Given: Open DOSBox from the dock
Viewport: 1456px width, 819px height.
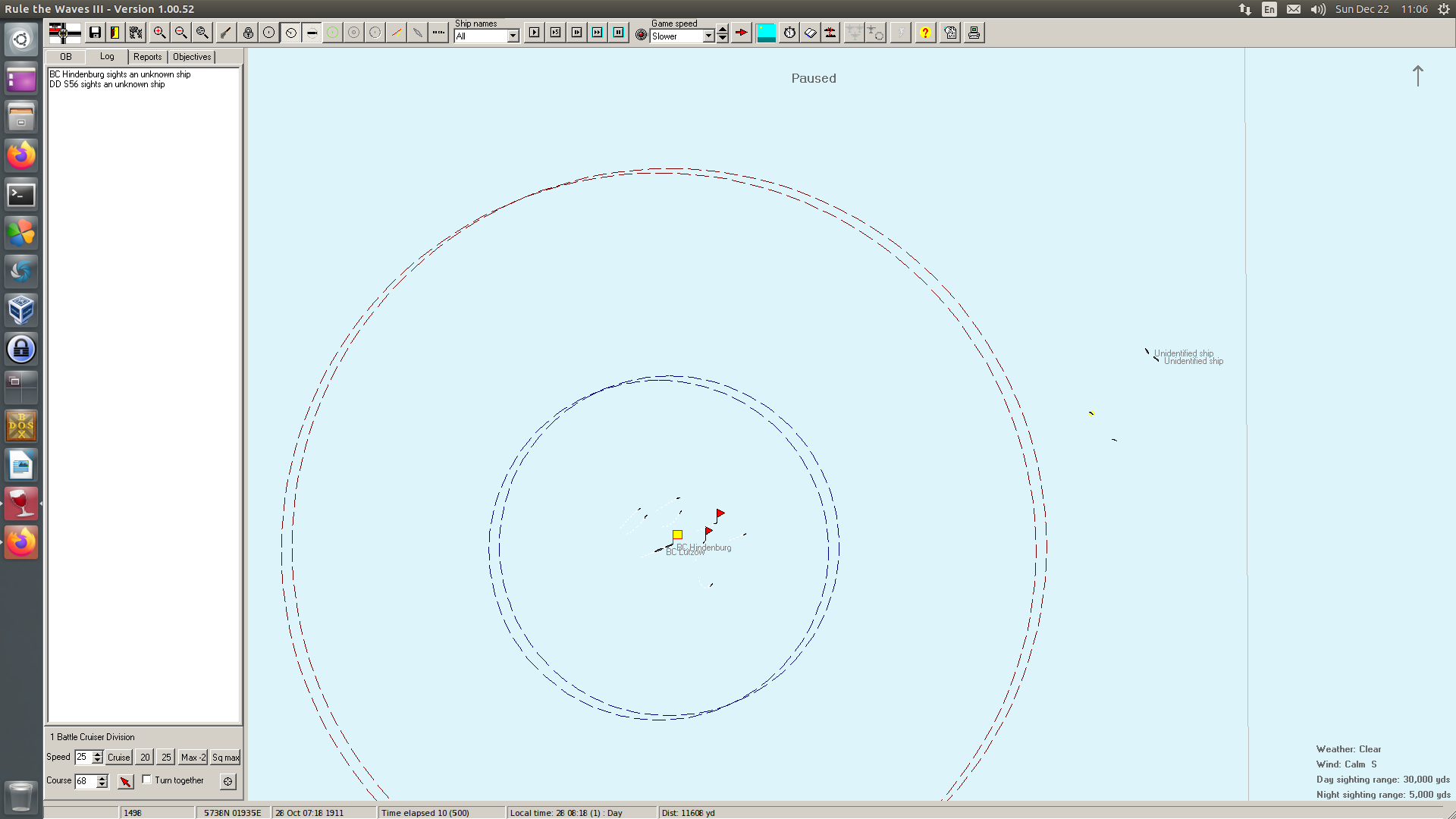Looking at the screenshot, I should click(x=21, y=426).
